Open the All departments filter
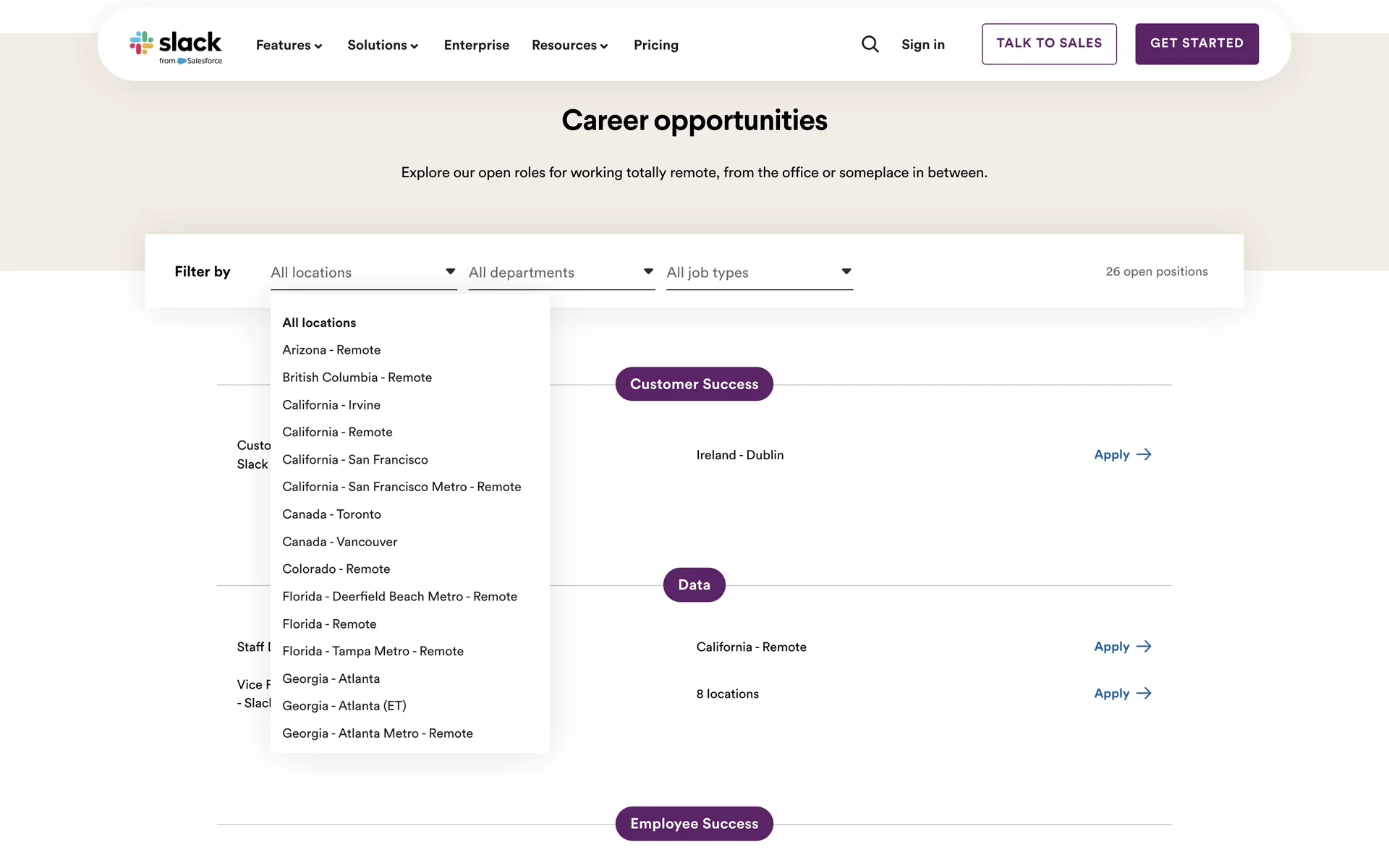 [x=561, y=273]
